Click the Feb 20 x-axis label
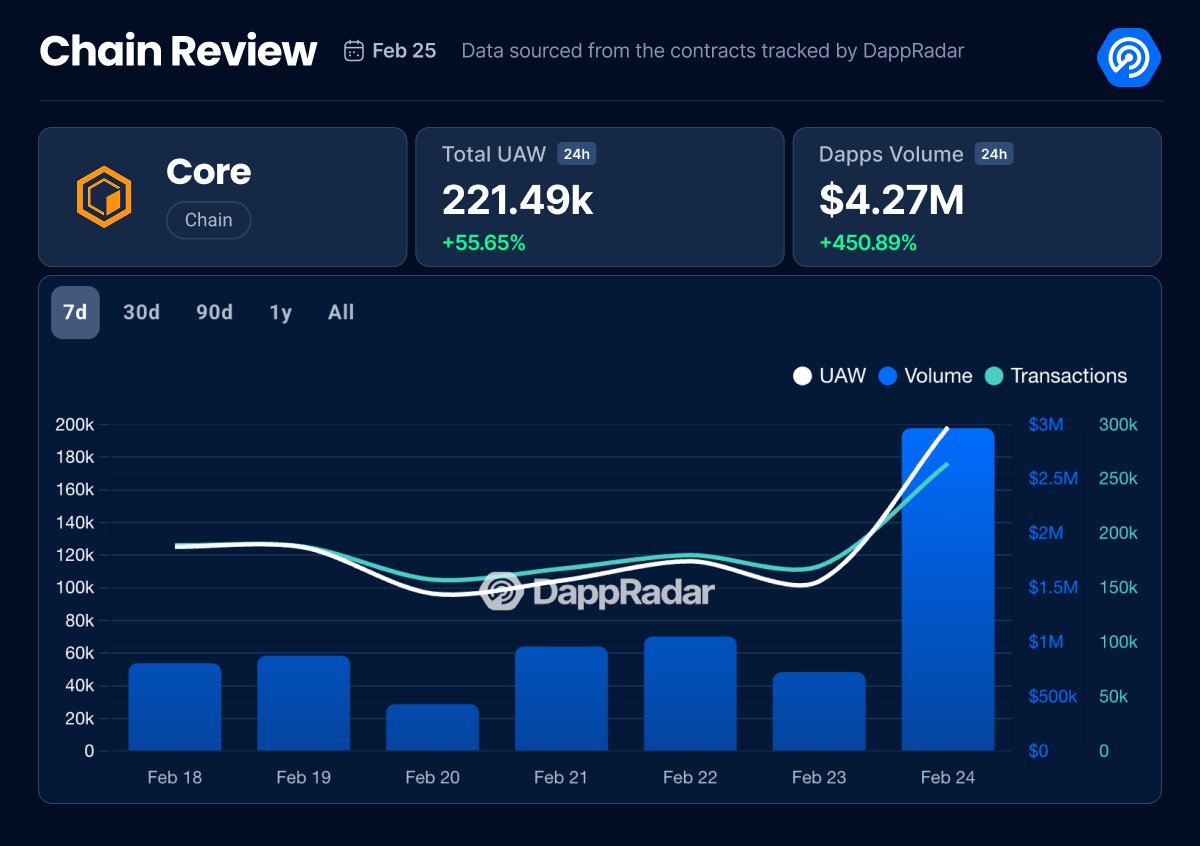Screen dimensions: 1200x846 pos(433,777)
